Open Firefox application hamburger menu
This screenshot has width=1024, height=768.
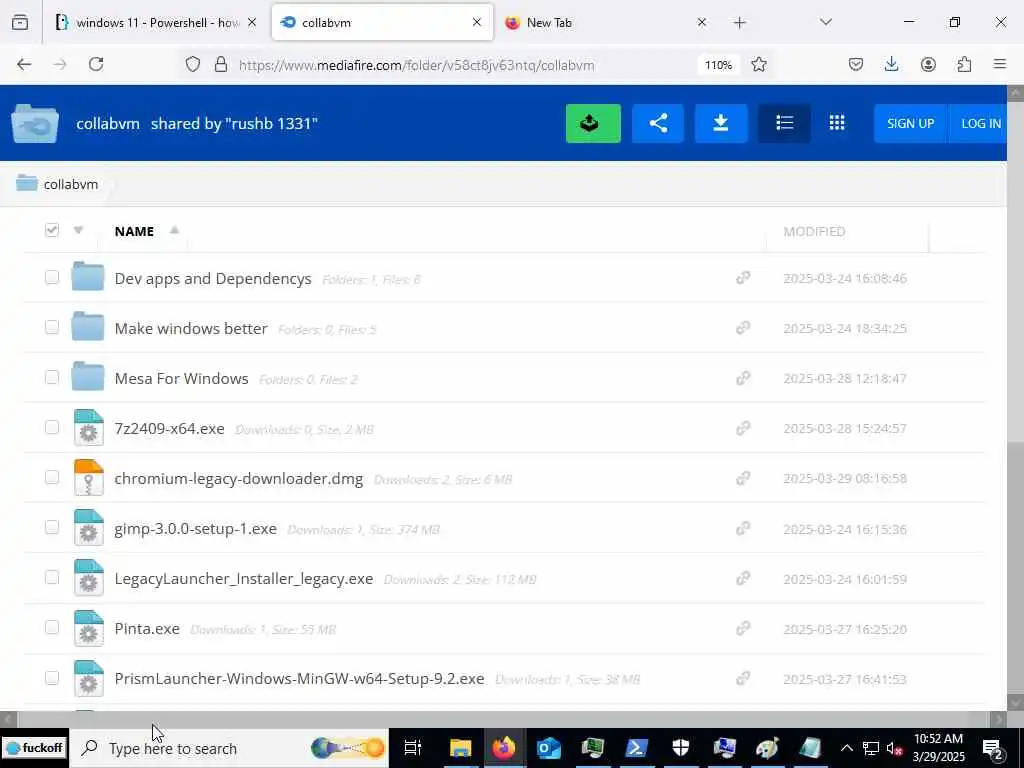click(1000, 64)
